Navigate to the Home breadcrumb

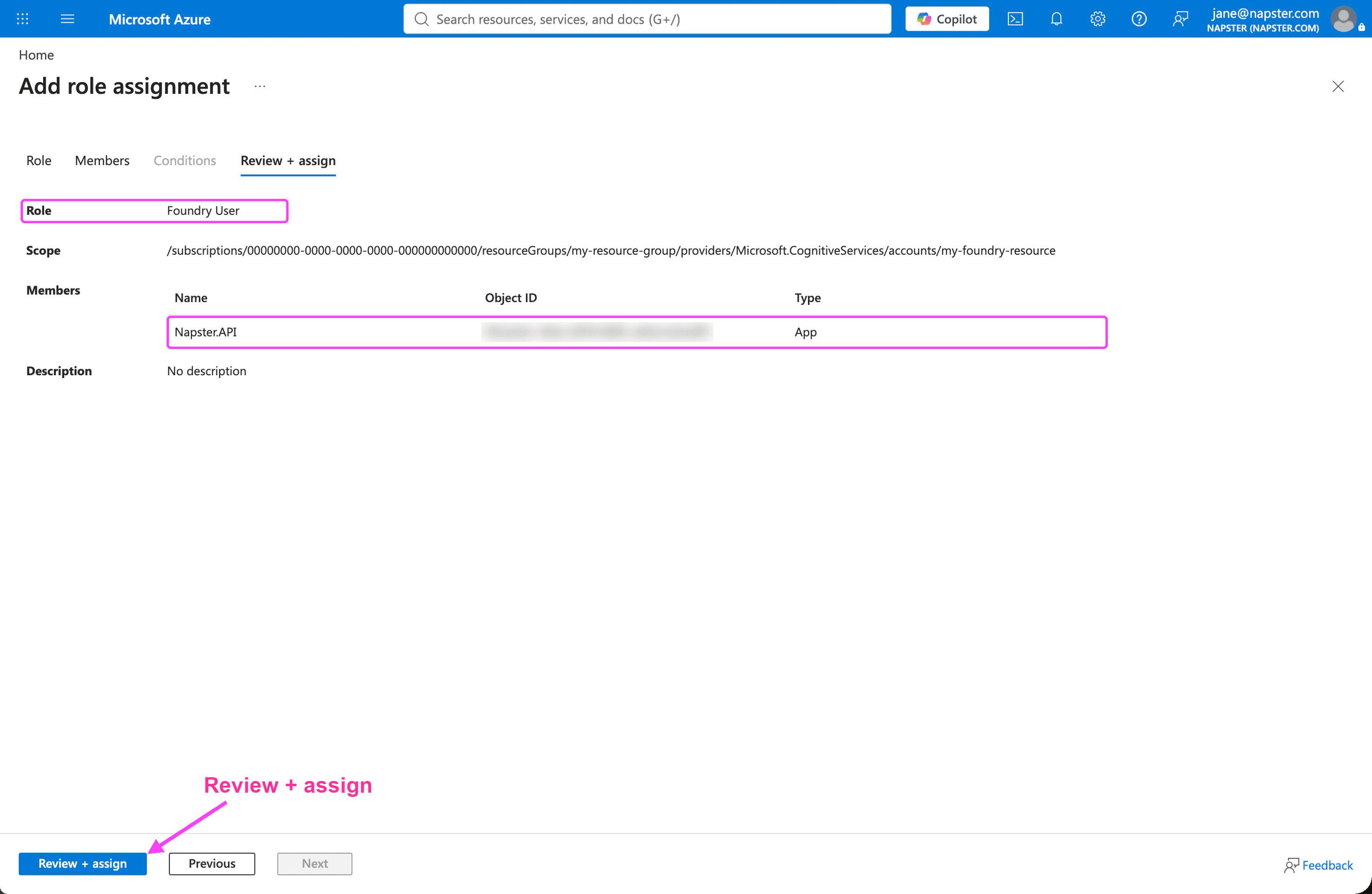tap(36, 55)
